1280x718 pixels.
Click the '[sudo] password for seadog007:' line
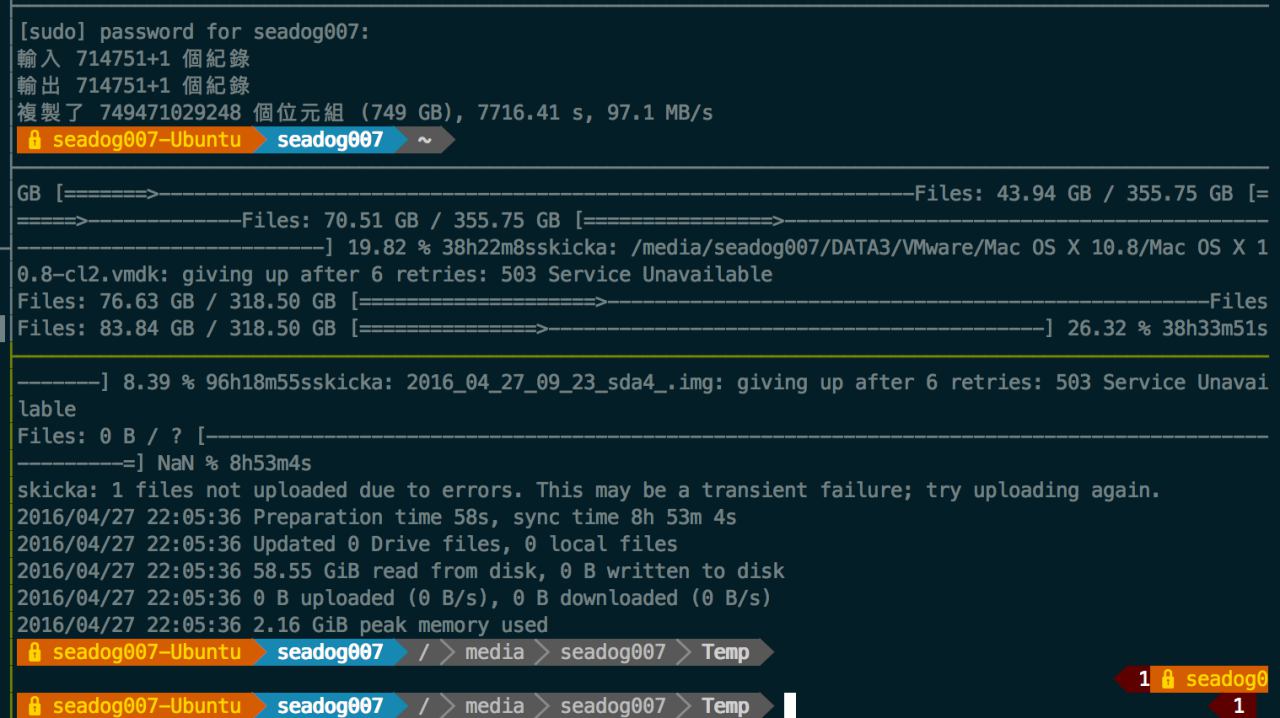click(194, 32)
